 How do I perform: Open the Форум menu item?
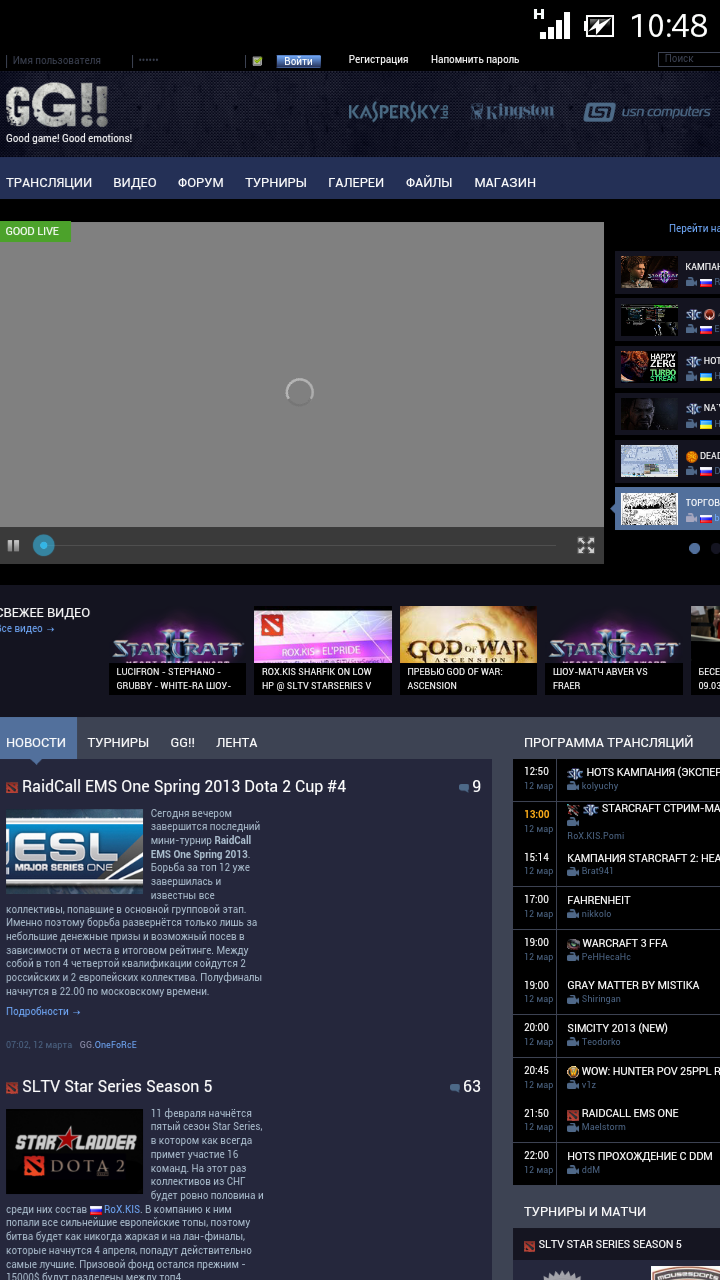(x=201, y=183)
